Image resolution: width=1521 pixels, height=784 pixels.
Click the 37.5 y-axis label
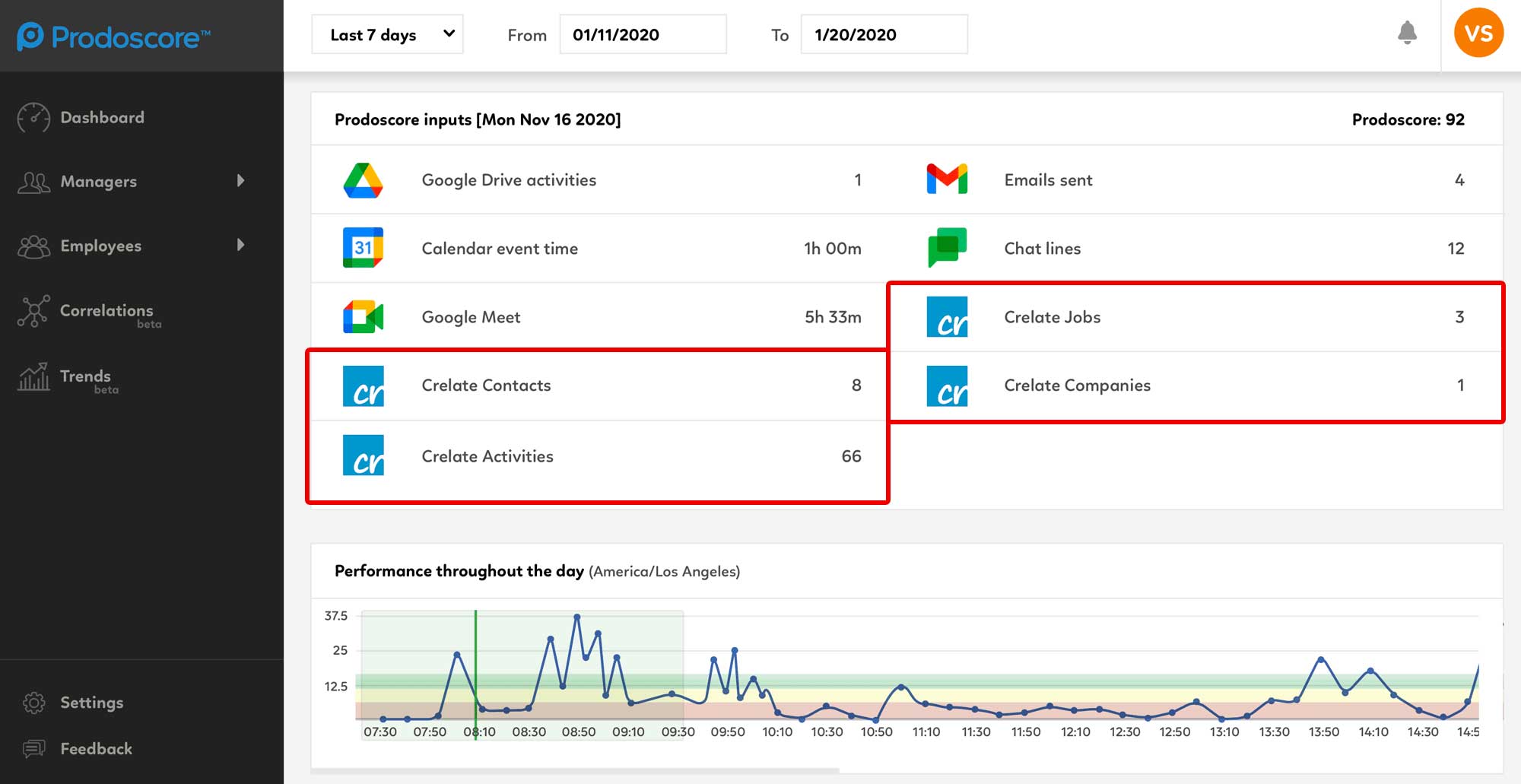[x=335, y=615]
